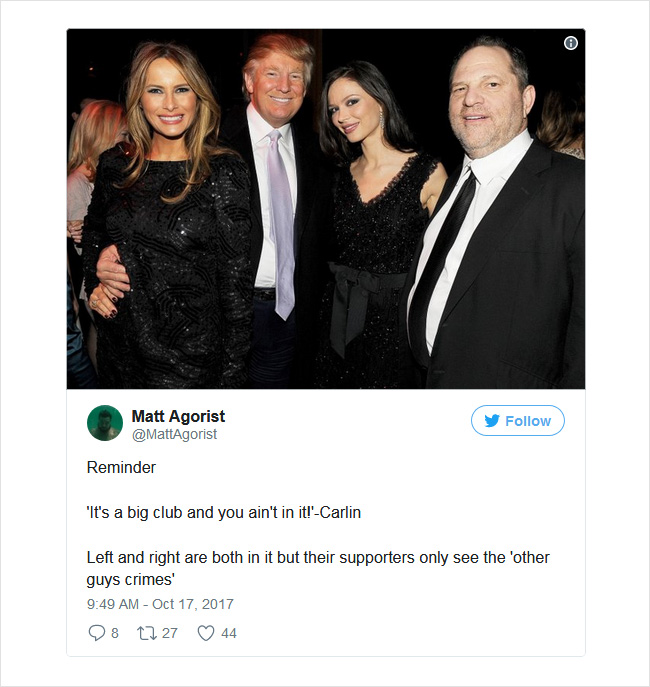This screenshot has height=687, width=650.
Task: Click the lavender tie in the photo
Action: coord(281,223)
